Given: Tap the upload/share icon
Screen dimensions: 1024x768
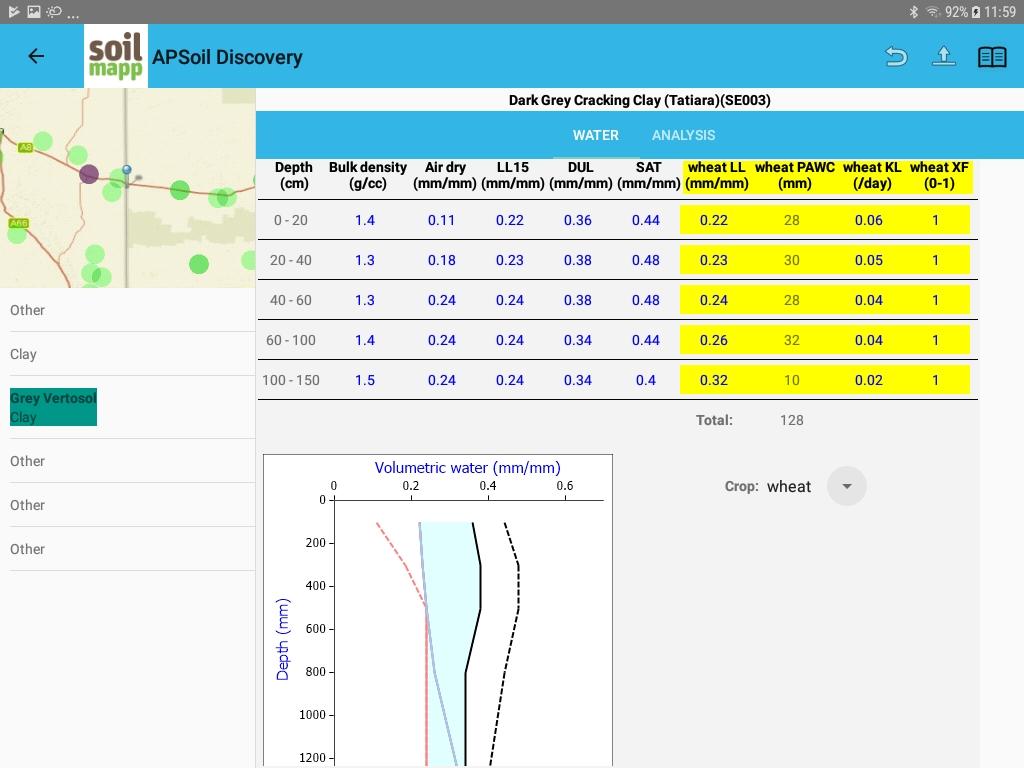Looking at the screenshot, I should (x=943, y=57).
